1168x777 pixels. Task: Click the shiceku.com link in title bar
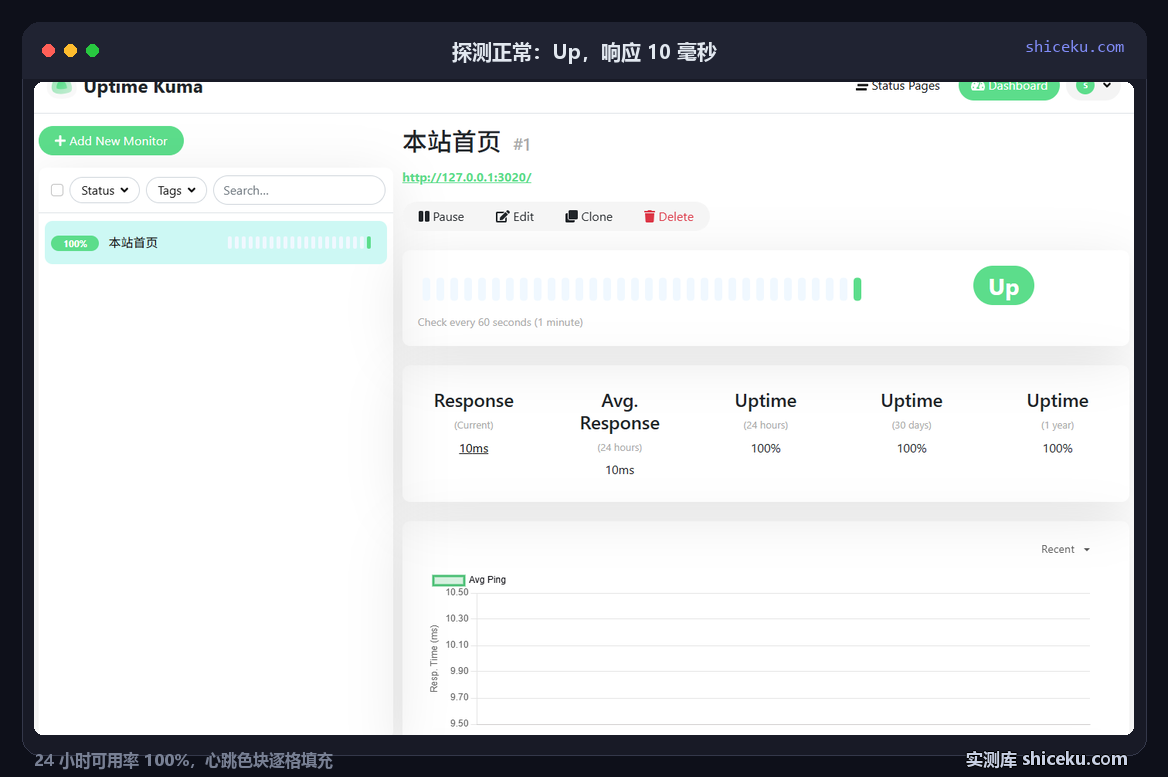point(1074,47)
